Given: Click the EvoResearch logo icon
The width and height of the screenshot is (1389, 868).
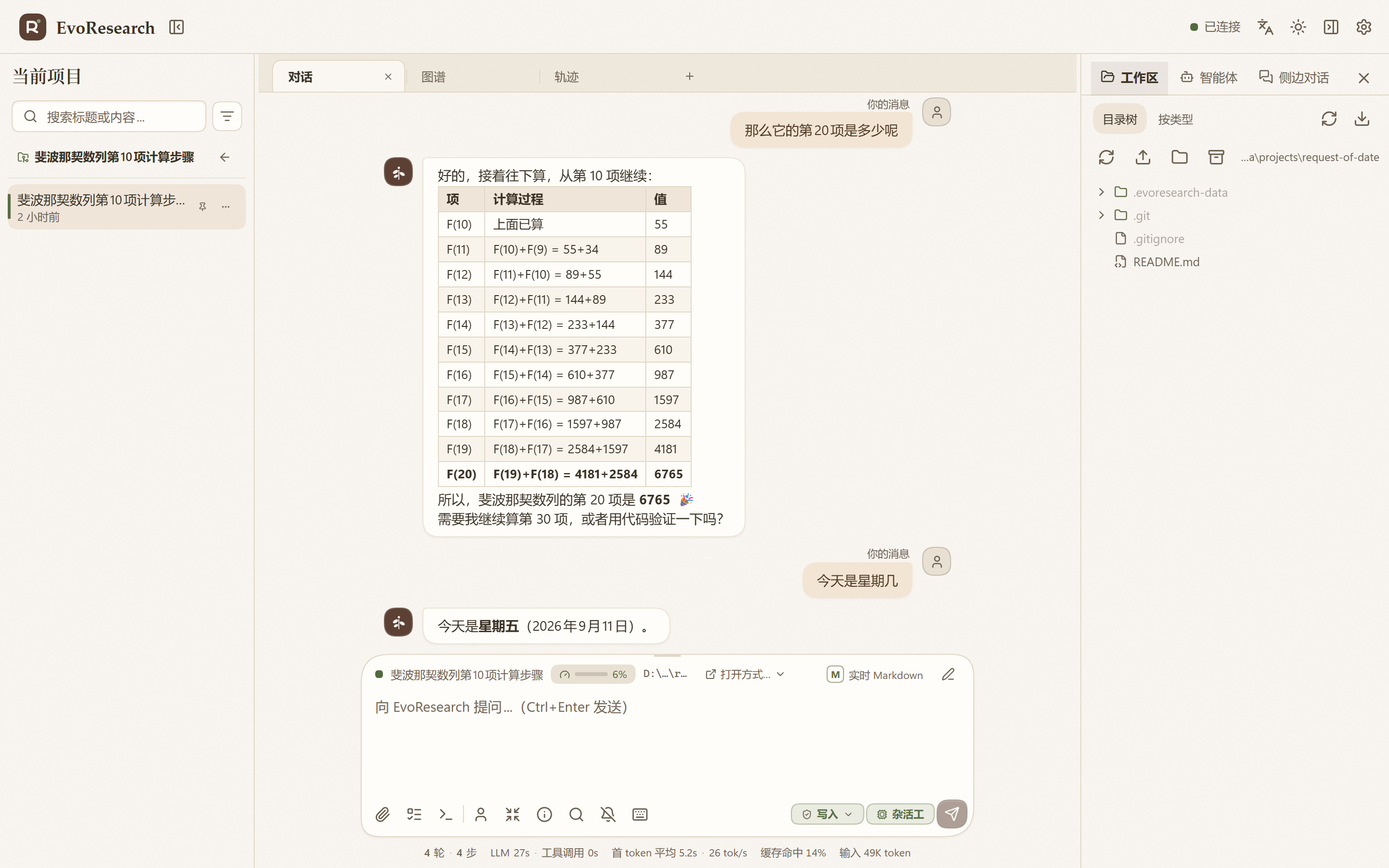Looking at the screenshot, I should 33,27.
